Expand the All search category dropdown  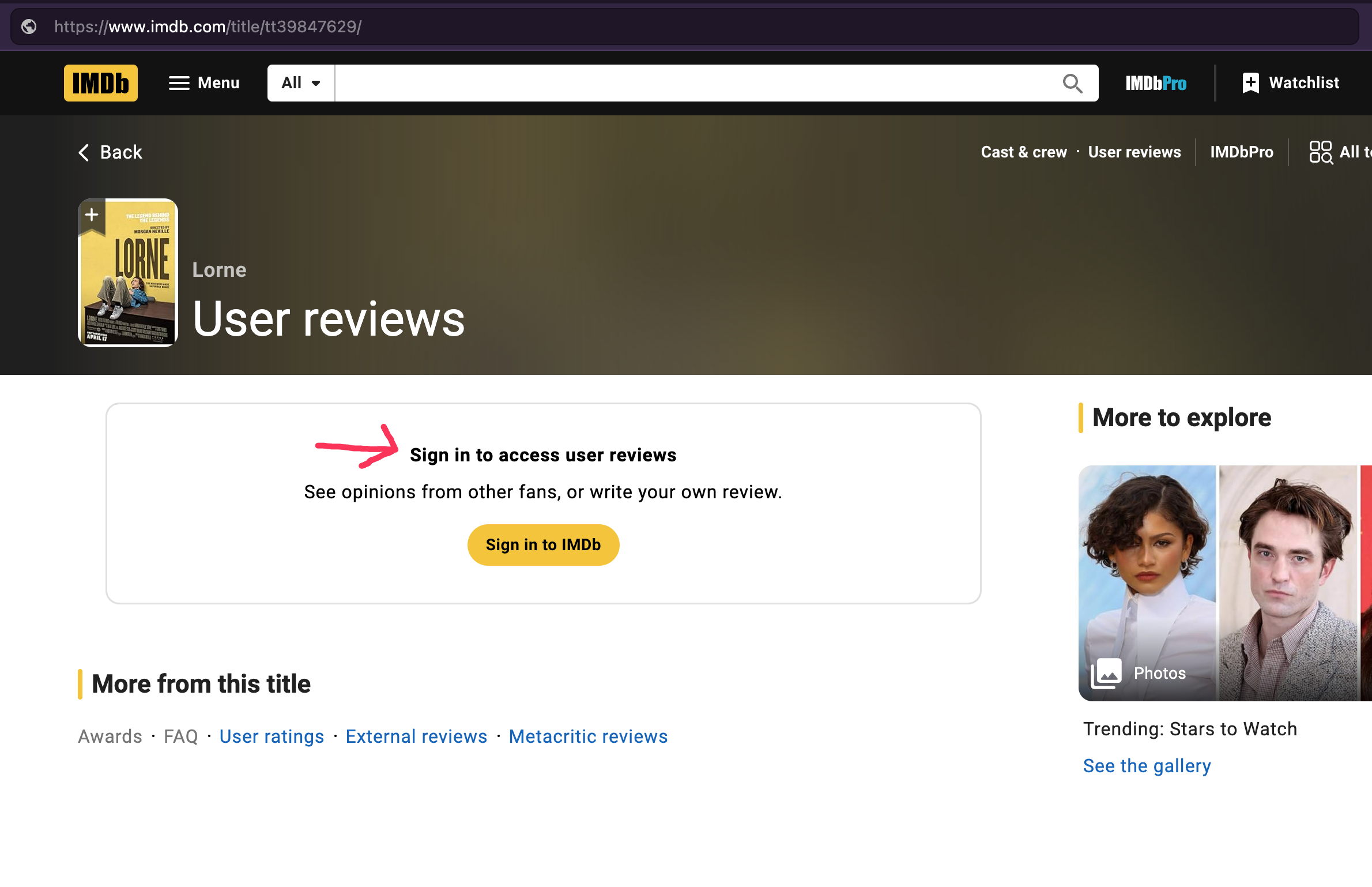pos(300,83)
